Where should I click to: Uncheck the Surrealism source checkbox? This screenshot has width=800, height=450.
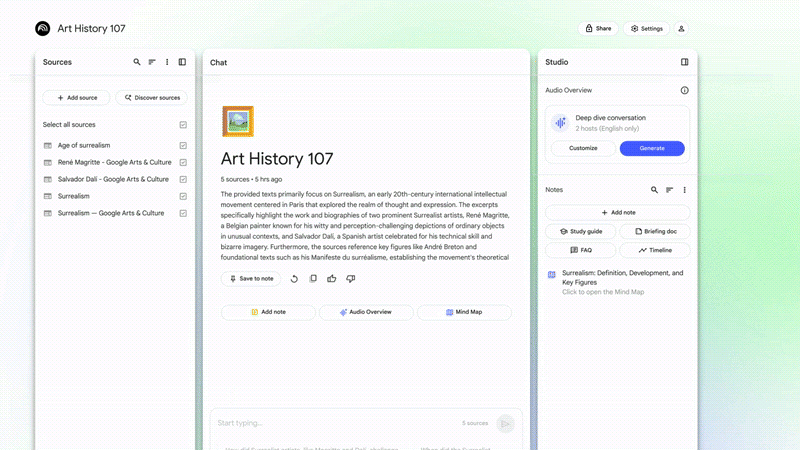[x=183, y=197]
